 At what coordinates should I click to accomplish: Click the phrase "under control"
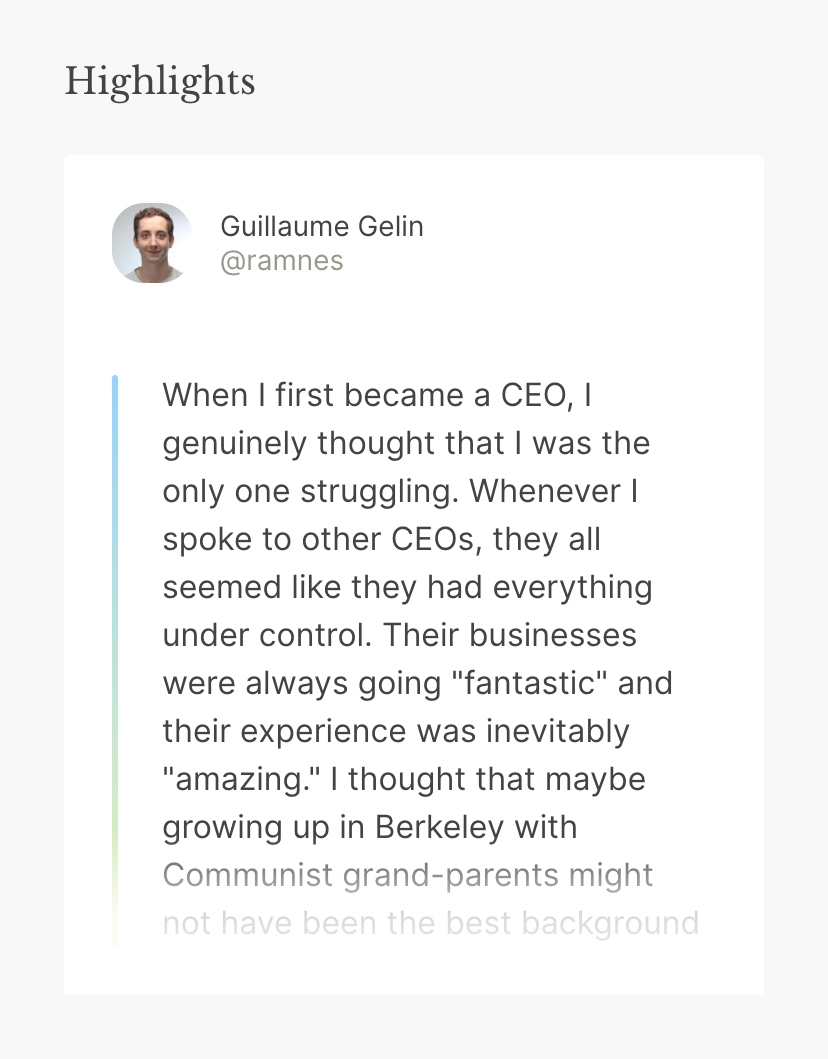pos(268,635)
